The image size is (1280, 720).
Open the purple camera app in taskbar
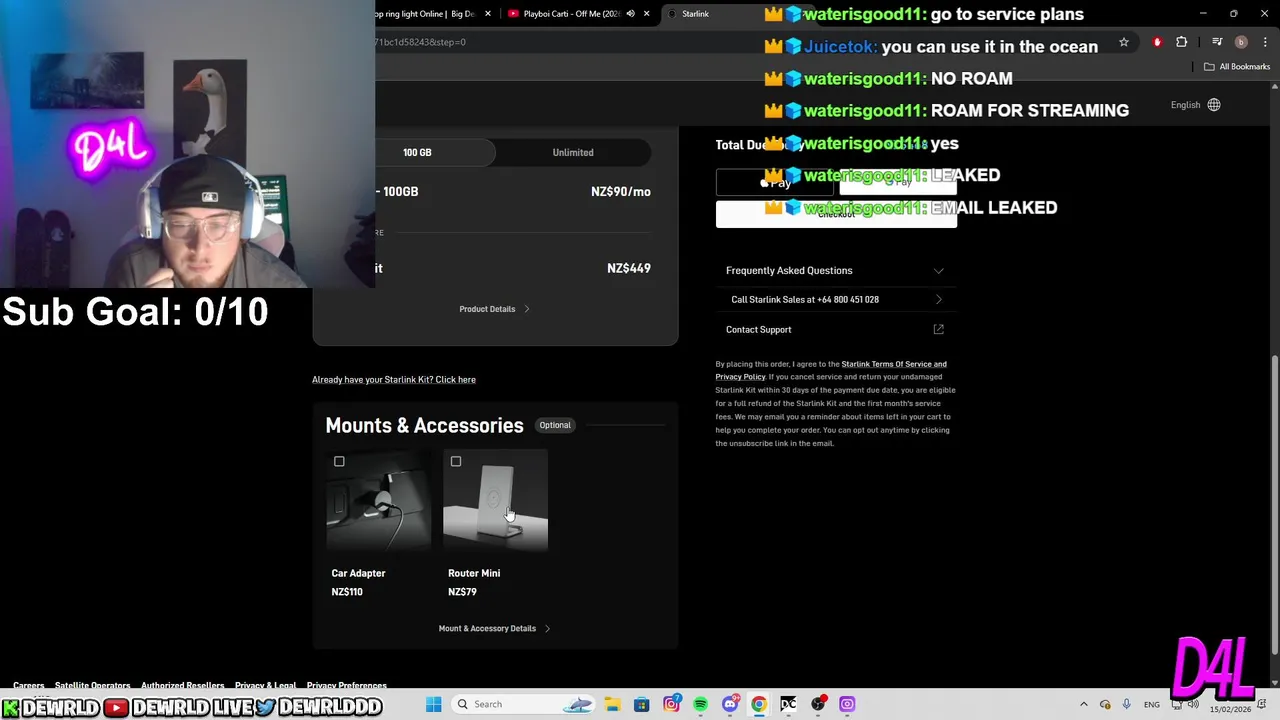tap(847, 704)
